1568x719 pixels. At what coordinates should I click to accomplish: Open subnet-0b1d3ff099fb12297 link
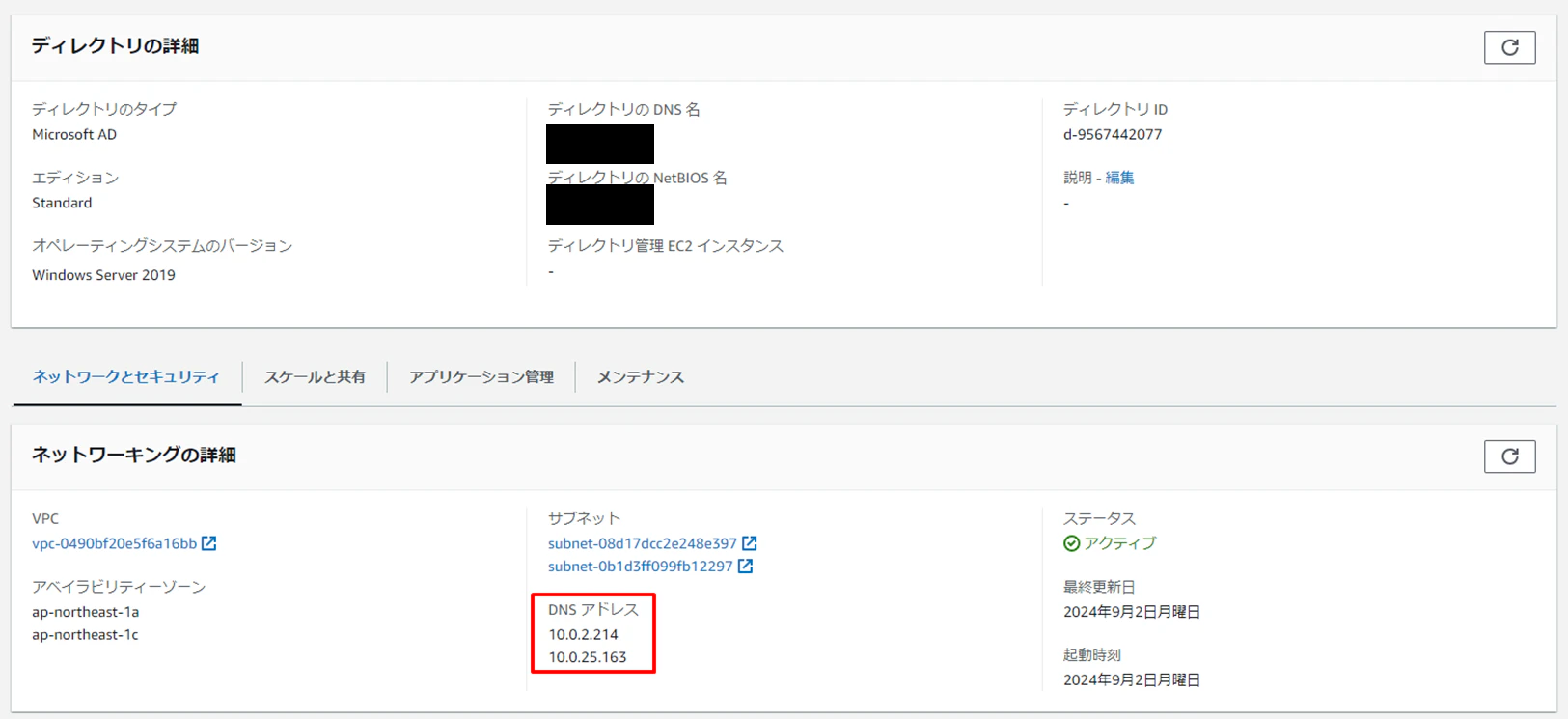pos(641,567)
